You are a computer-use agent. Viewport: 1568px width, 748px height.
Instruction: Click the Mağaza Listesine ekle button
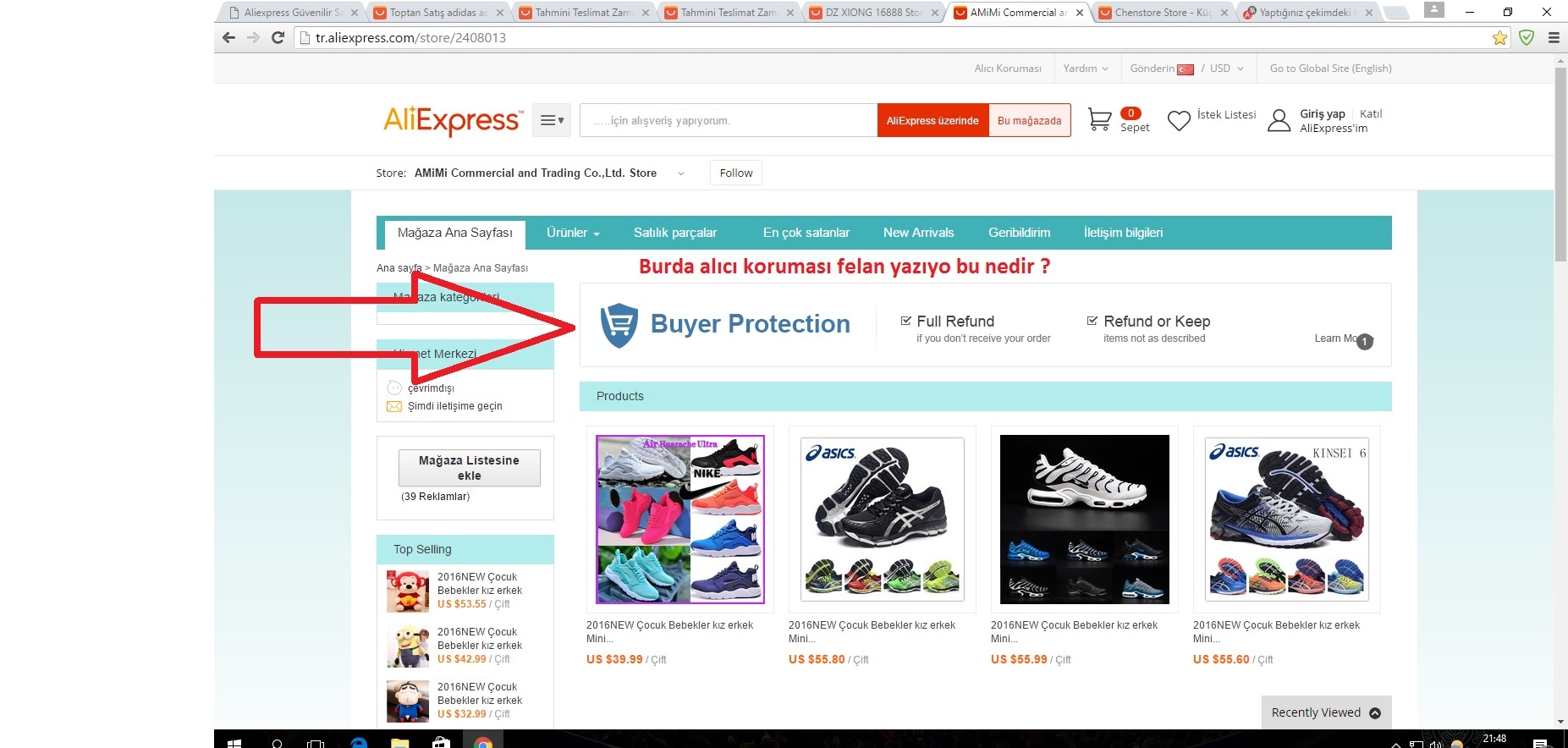pos(469,468)
